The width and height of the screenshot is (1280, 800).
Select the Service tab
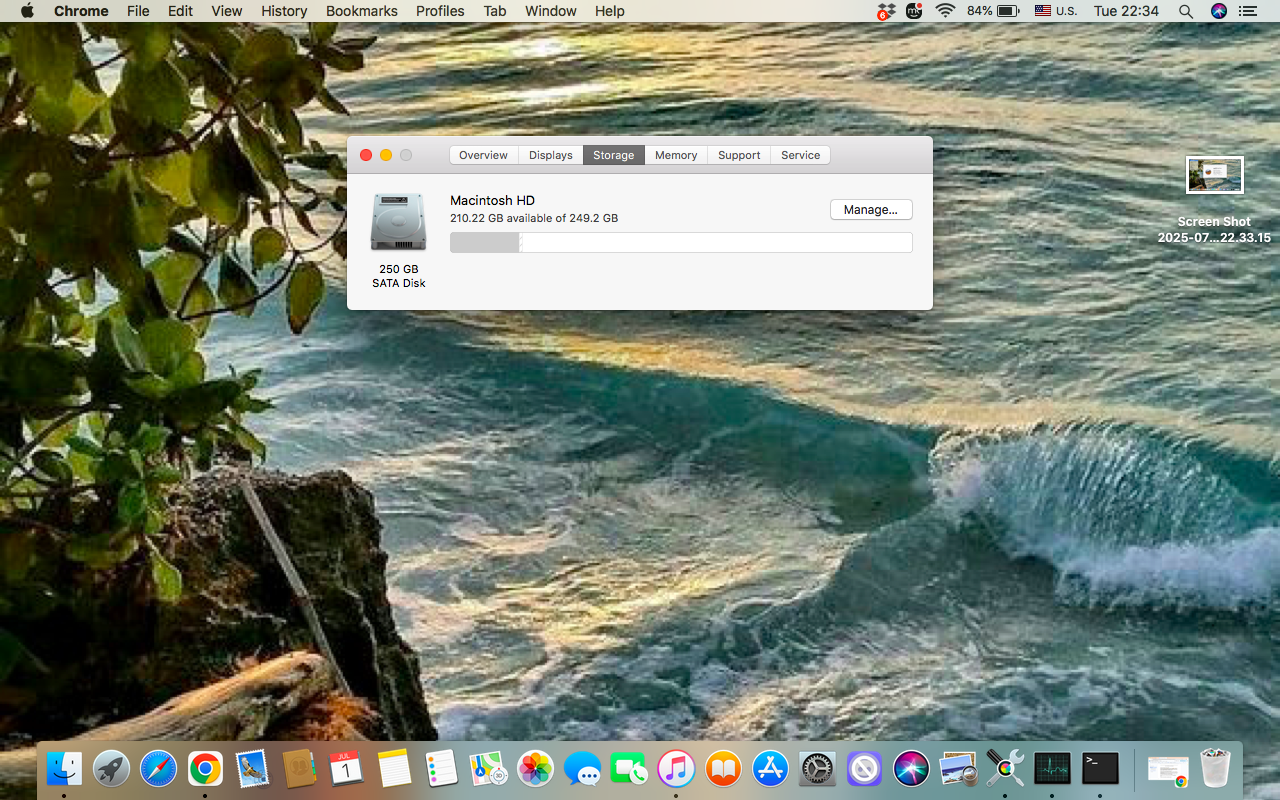[800, 155]
